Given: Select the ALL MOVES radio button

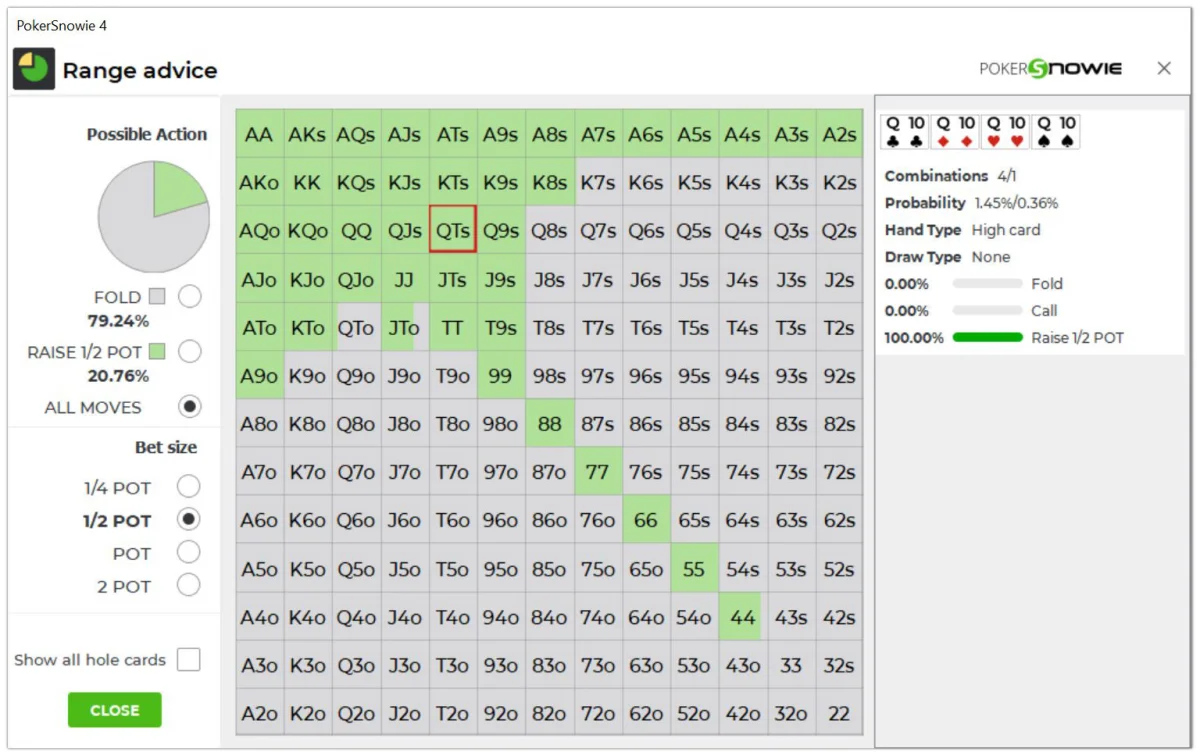Looking at the screenshot, I should (189, 407).
